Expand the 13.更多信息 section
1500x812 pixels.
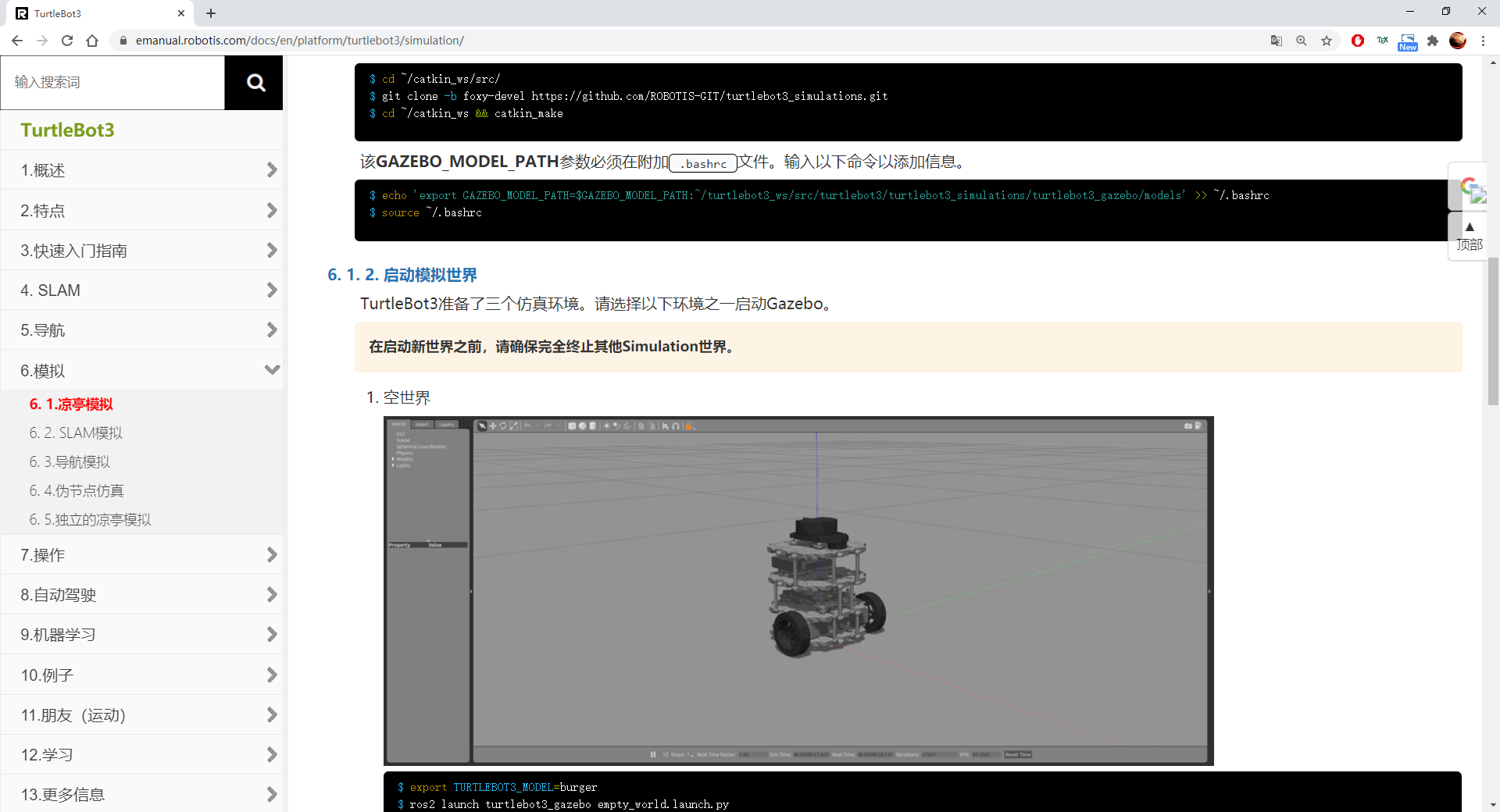pos(141,795)
